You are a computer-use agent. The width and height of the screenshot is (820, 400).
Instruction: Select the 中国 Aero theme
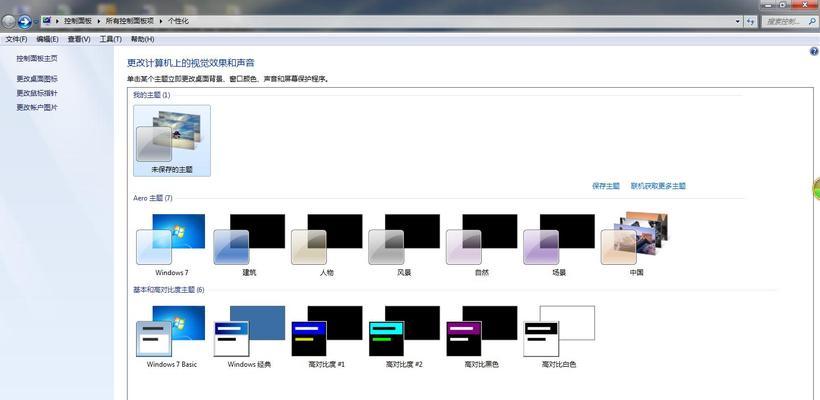click(636, 245)
